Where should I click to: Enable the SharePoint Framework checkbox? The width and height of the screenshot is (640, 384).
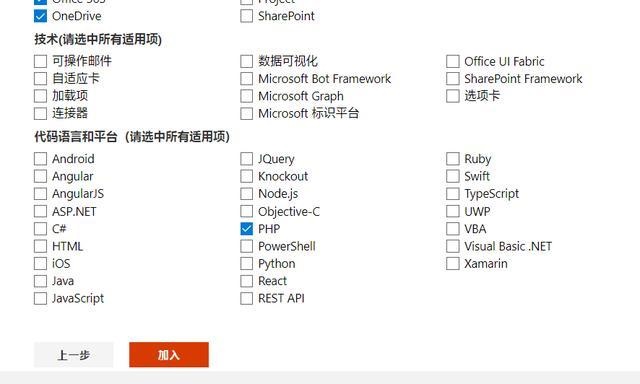tap(453, 78)
